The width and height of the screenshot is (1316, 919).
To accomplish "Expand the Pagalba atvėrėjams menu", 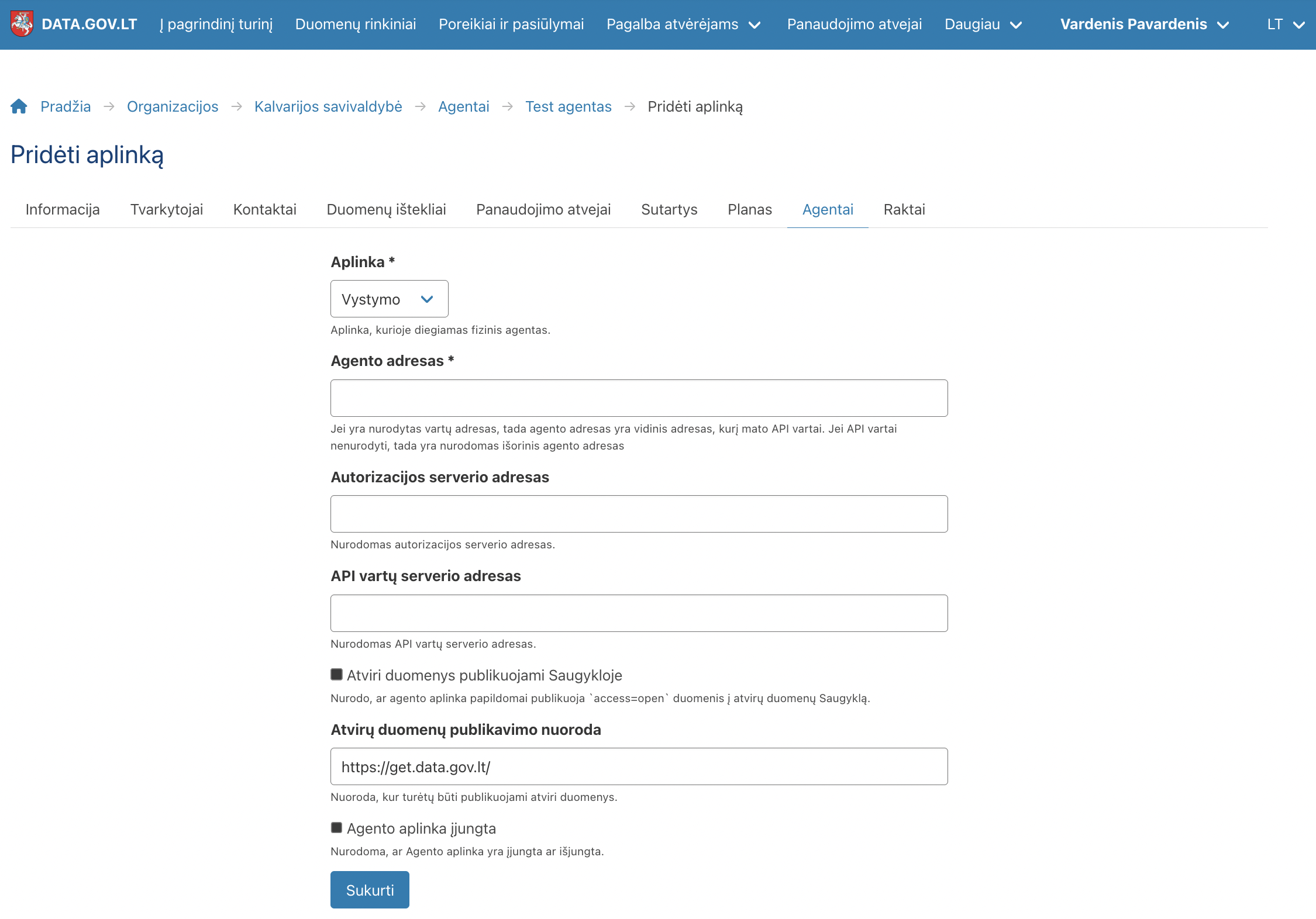I will point(683,24).
